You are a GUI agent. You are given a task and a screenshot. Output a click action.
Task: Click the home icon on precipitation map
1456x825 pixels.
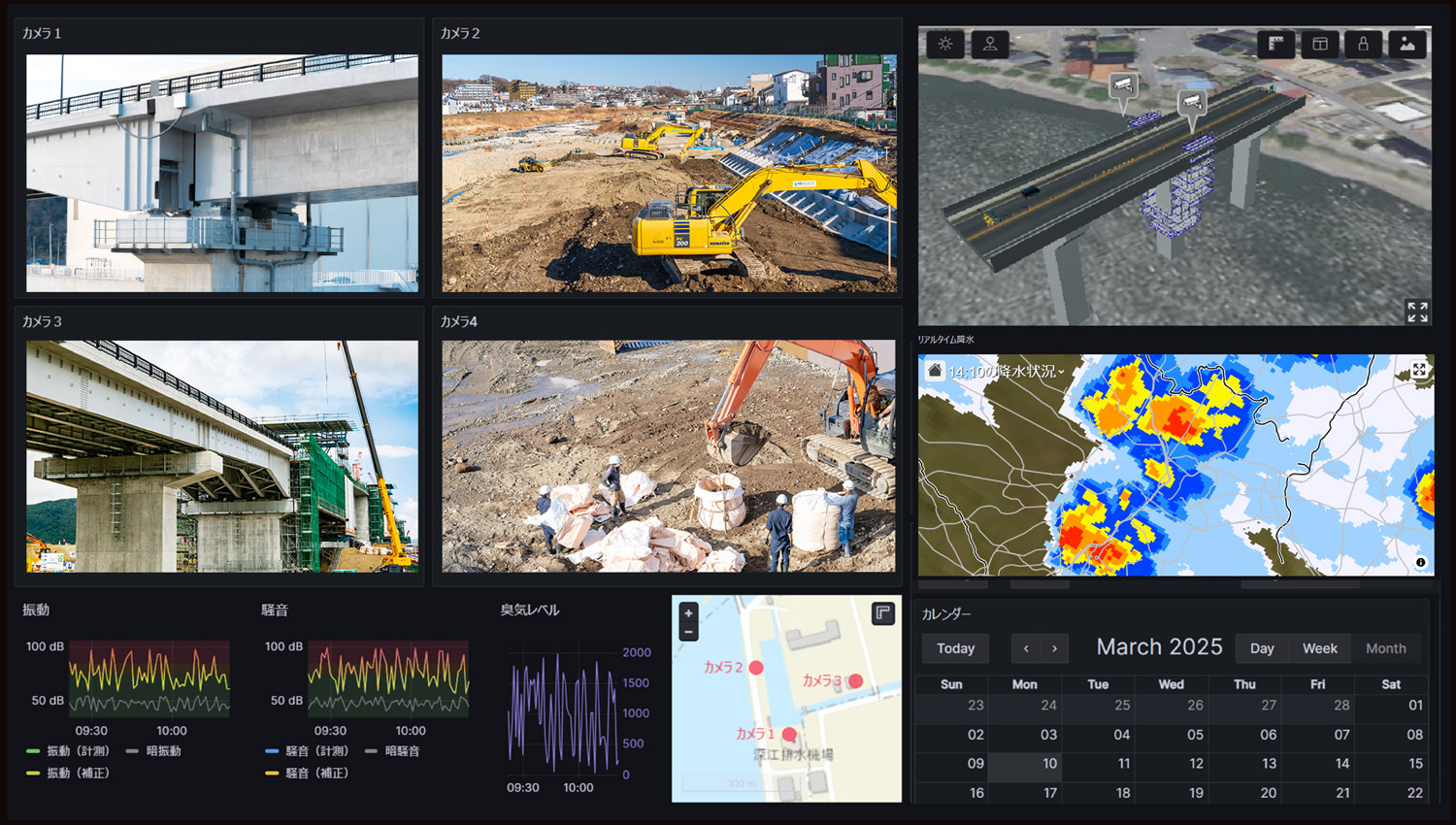click(x=934, y=371)
